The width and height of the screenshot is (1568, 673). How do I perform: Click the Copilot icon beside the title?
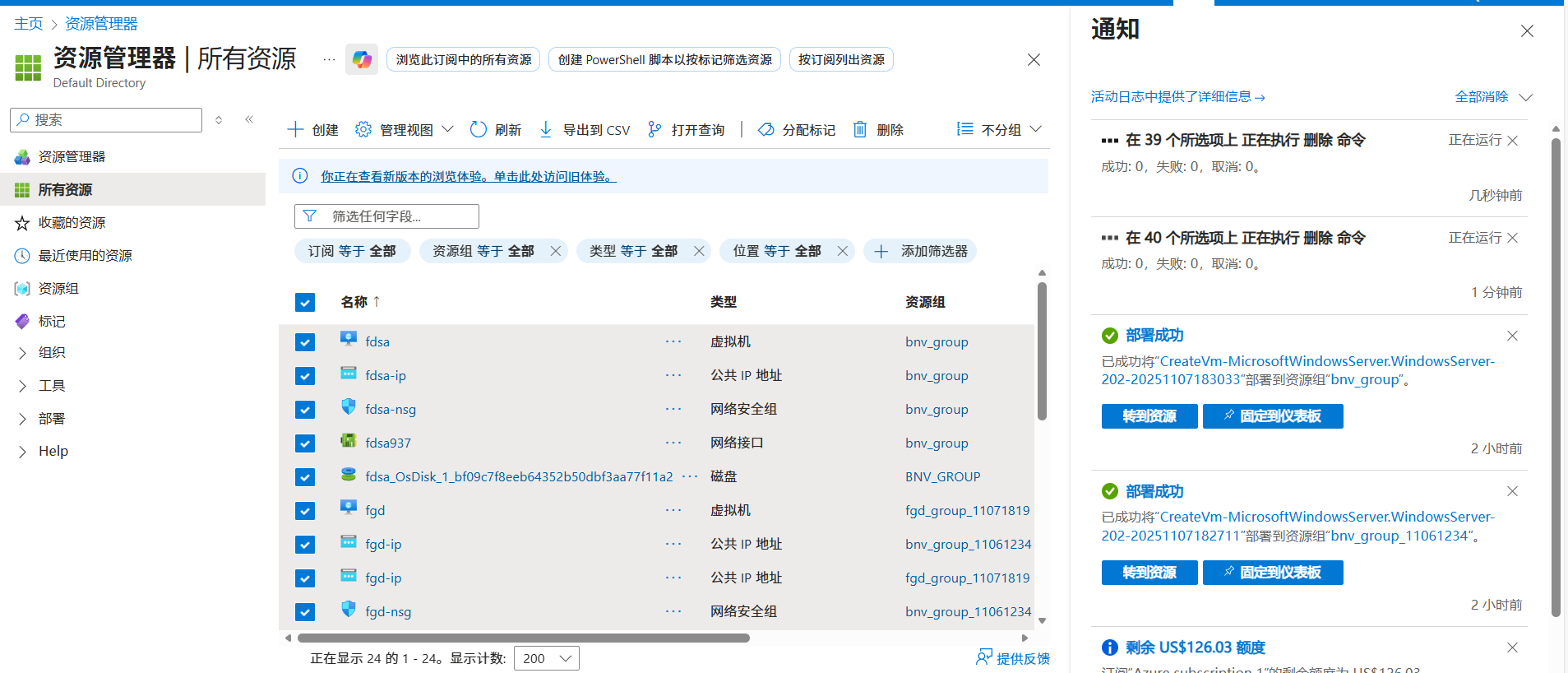click(361, 59)
